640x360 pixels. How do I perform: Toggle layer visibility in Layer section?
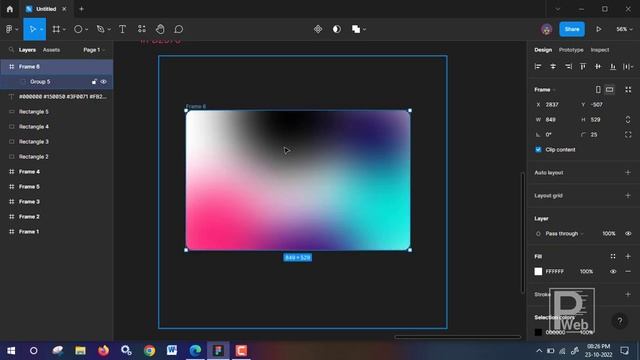628,233
